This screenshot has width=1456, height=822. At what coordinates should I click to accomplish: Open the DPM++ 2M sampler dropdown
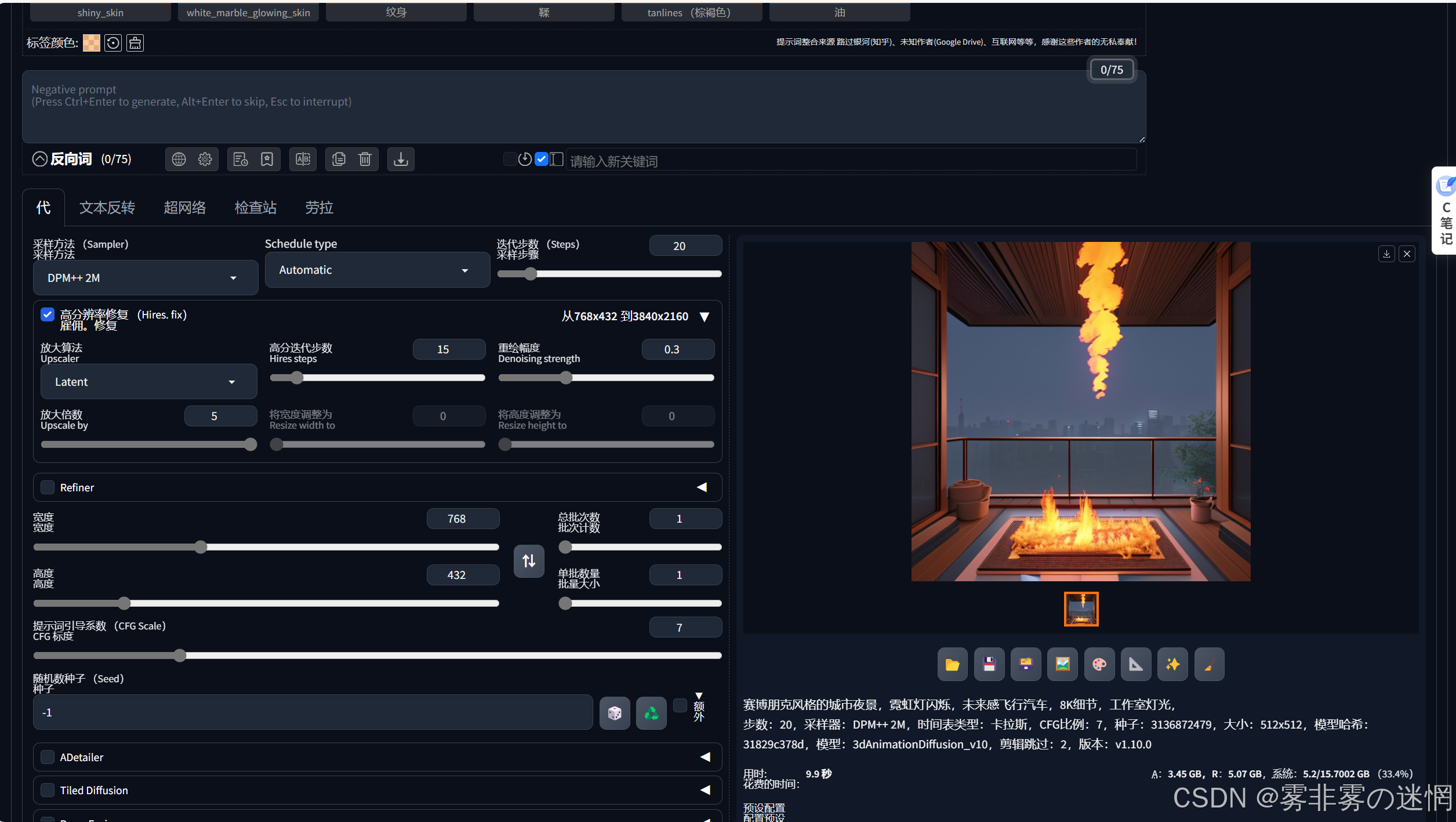click(x=146, y=278)
